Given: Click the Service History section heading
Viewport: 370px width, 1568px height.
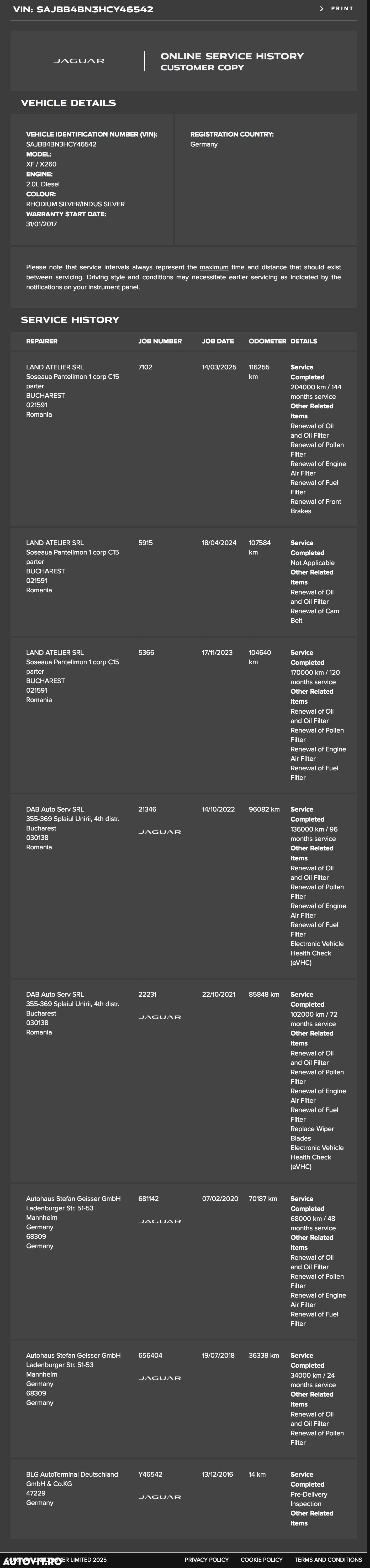Looking at the screenshot, I should click(70, 320).
